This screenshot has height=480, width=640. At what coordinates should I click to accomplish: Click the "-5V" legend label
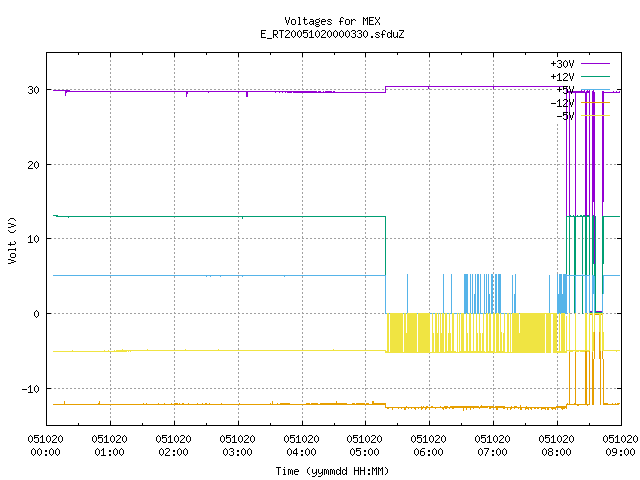565,116
